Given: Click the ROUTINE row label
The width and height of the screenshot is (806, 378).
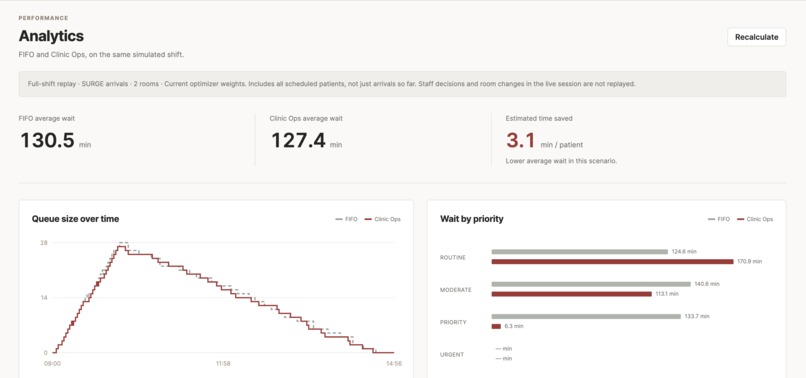Looking at the screenshot, I should [x=453, y=257].
